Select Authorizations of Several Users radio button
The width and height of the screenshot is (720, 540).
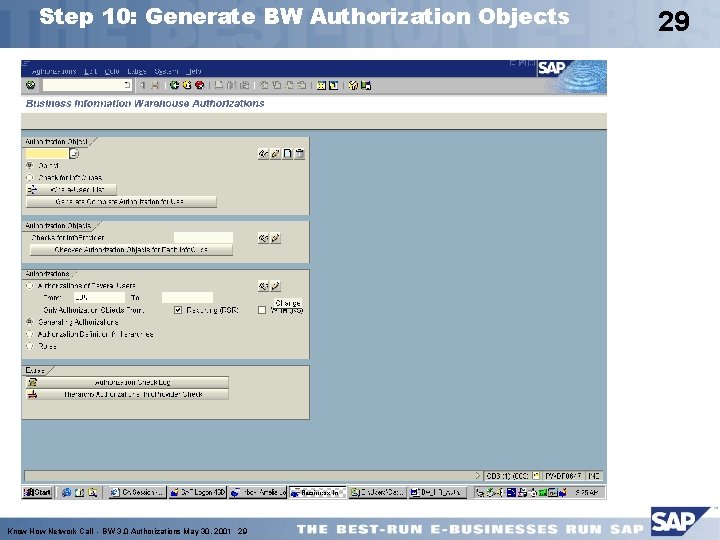coord(30,286)
